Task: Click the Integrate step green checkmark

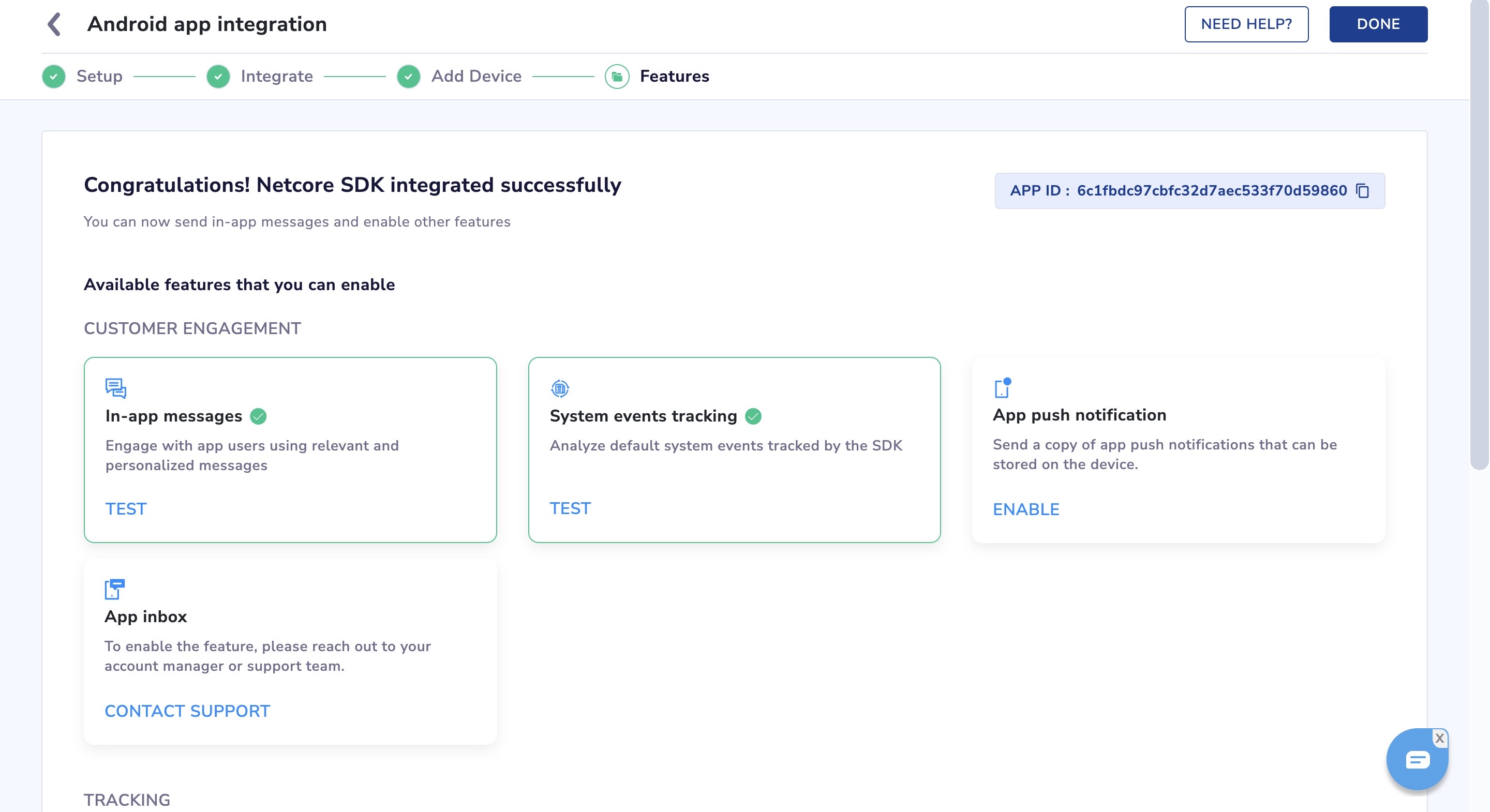Action: 218,77
